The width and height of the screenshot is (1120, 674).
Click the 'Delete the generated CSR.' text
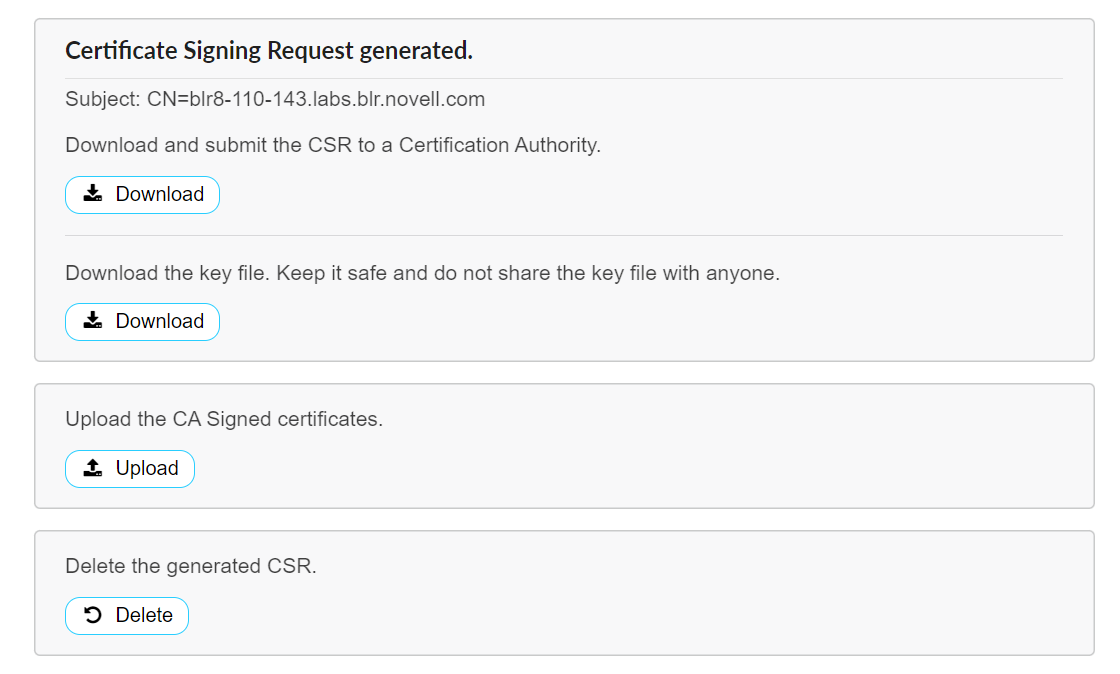pos(191,566)
